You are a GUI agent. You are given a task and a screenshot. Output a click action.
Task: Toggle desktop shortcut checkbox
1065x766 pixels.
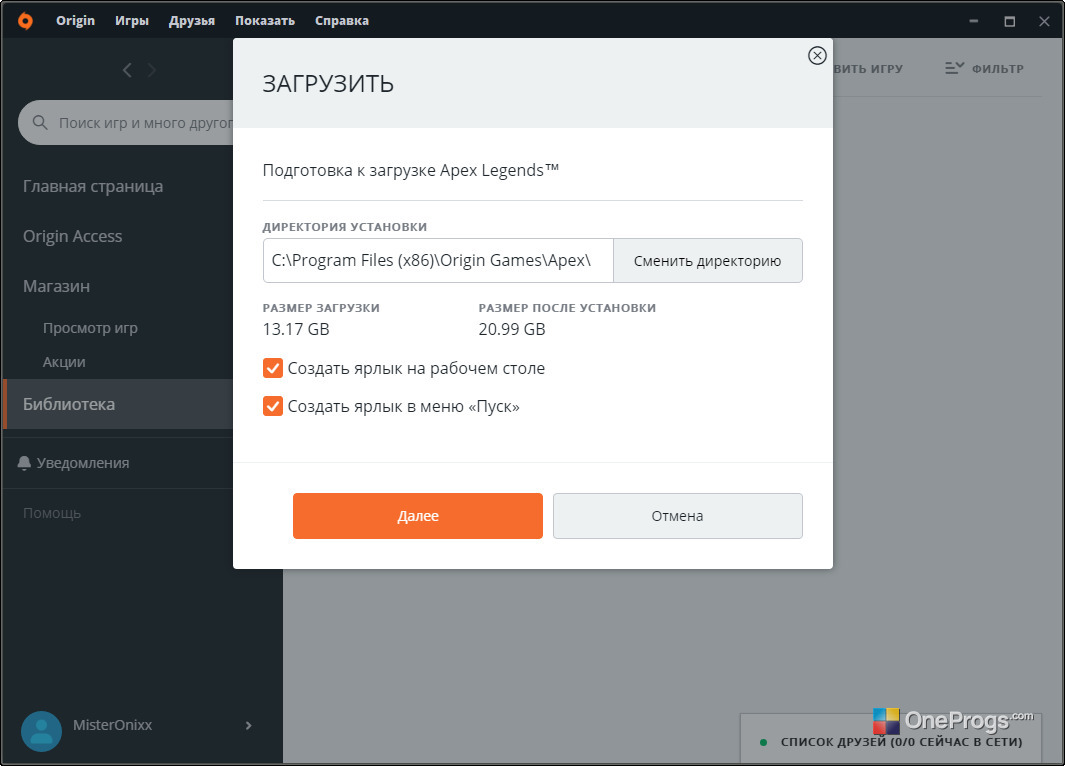272,368
